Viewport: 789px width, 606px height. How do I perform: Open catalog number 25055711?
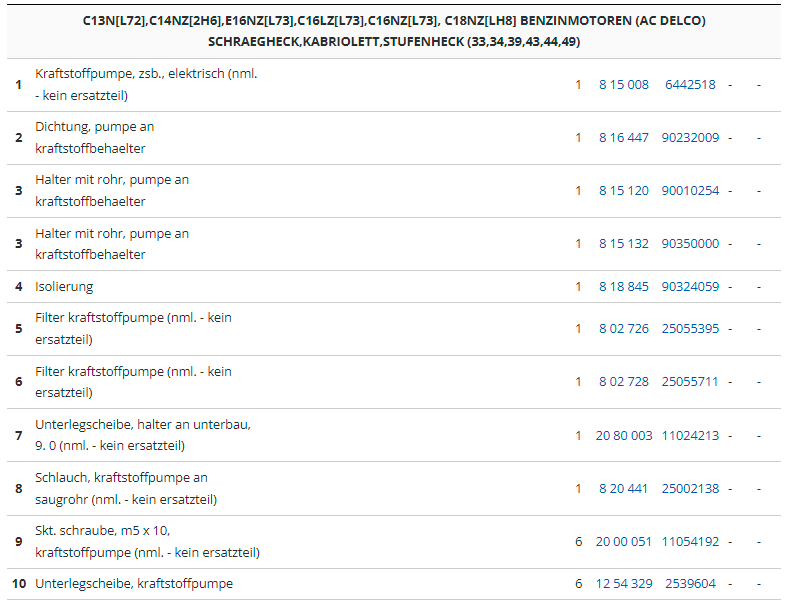(690, 382)
